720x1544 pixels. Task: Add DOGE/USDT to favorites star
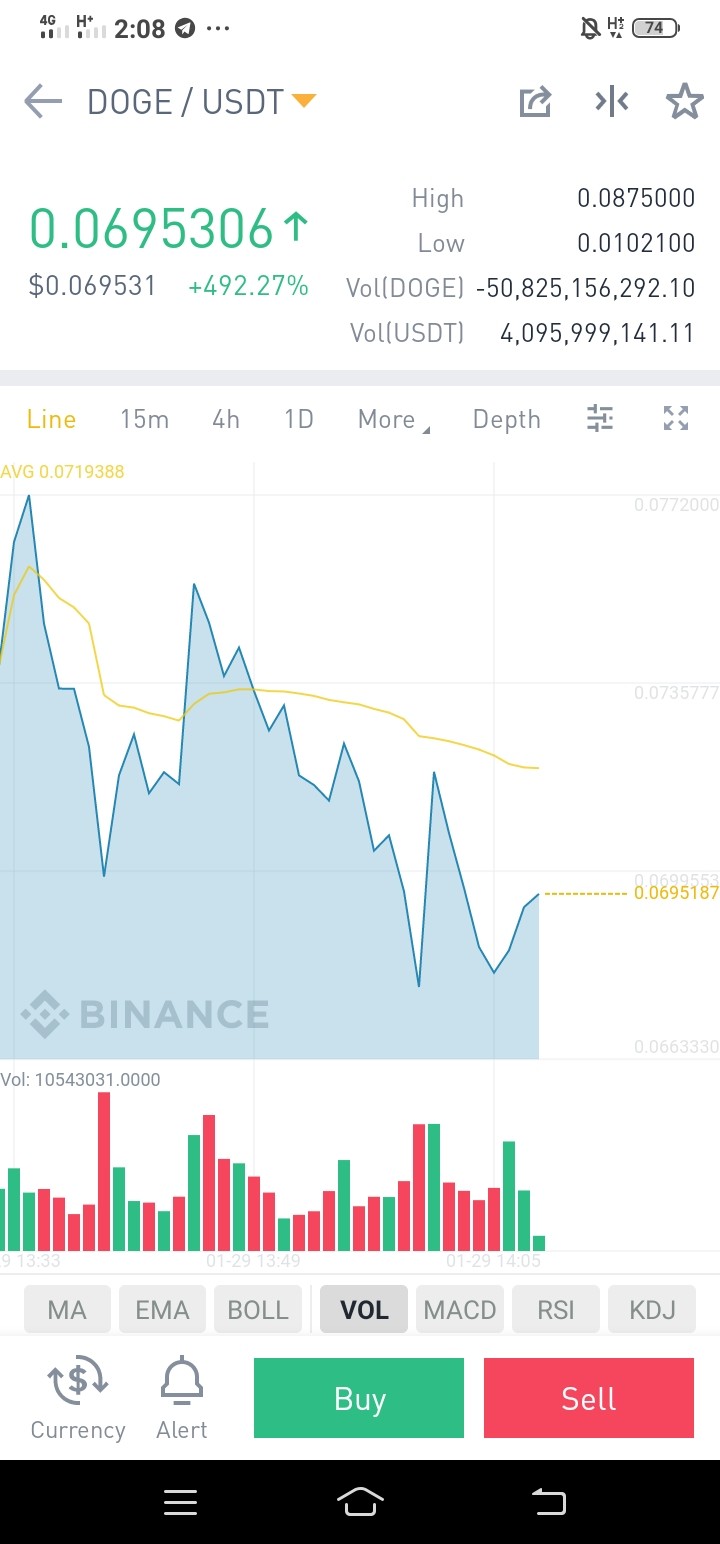tap(685, 102)
